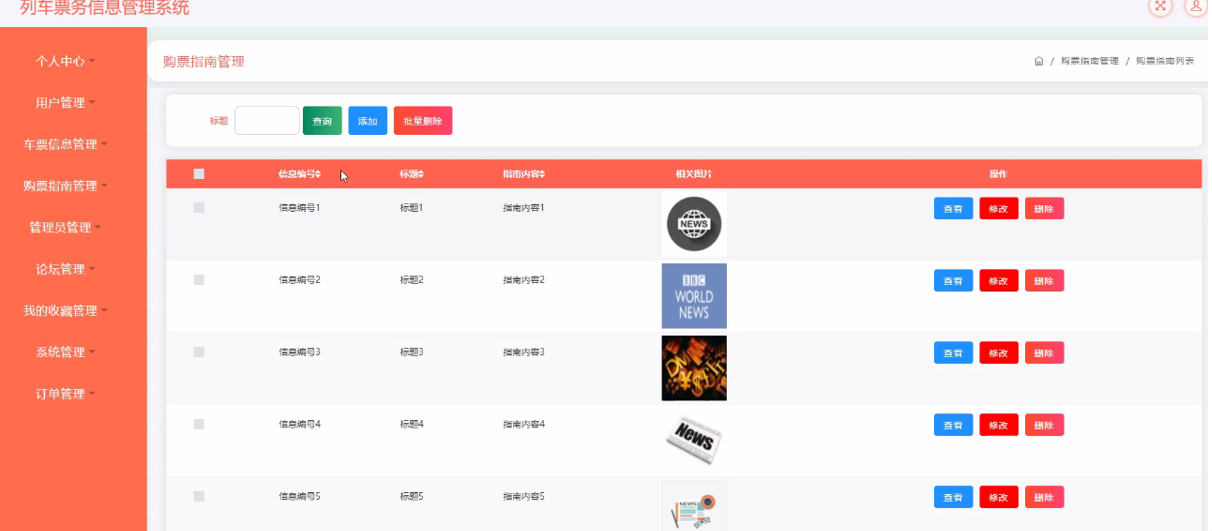Select the 标题5 cell text
The height and width of the screenshot is (531, 1212).
click(412, 496)
